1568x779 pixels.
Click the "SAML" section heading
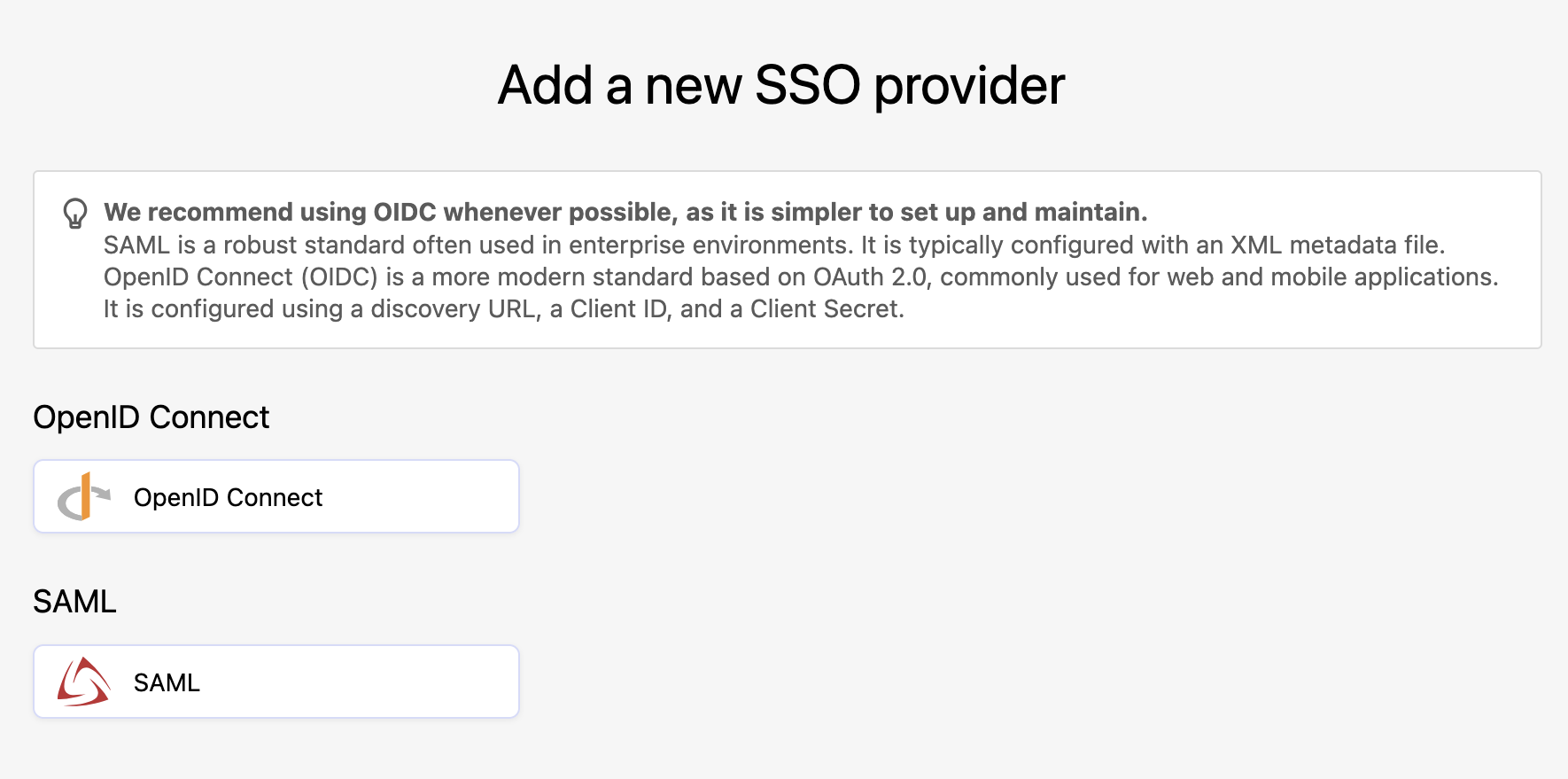click(74, 602)
